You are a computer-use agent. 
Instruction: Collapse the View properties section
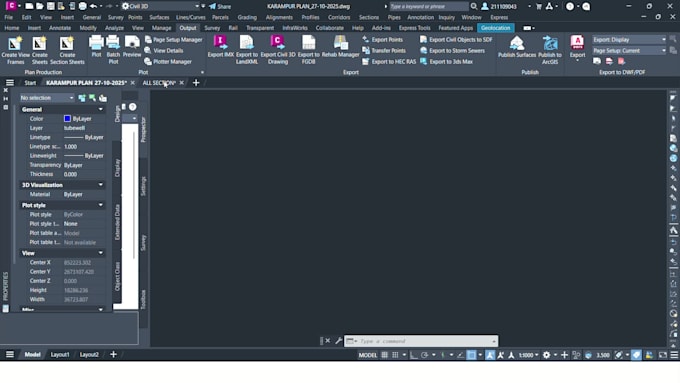point(101,253)
